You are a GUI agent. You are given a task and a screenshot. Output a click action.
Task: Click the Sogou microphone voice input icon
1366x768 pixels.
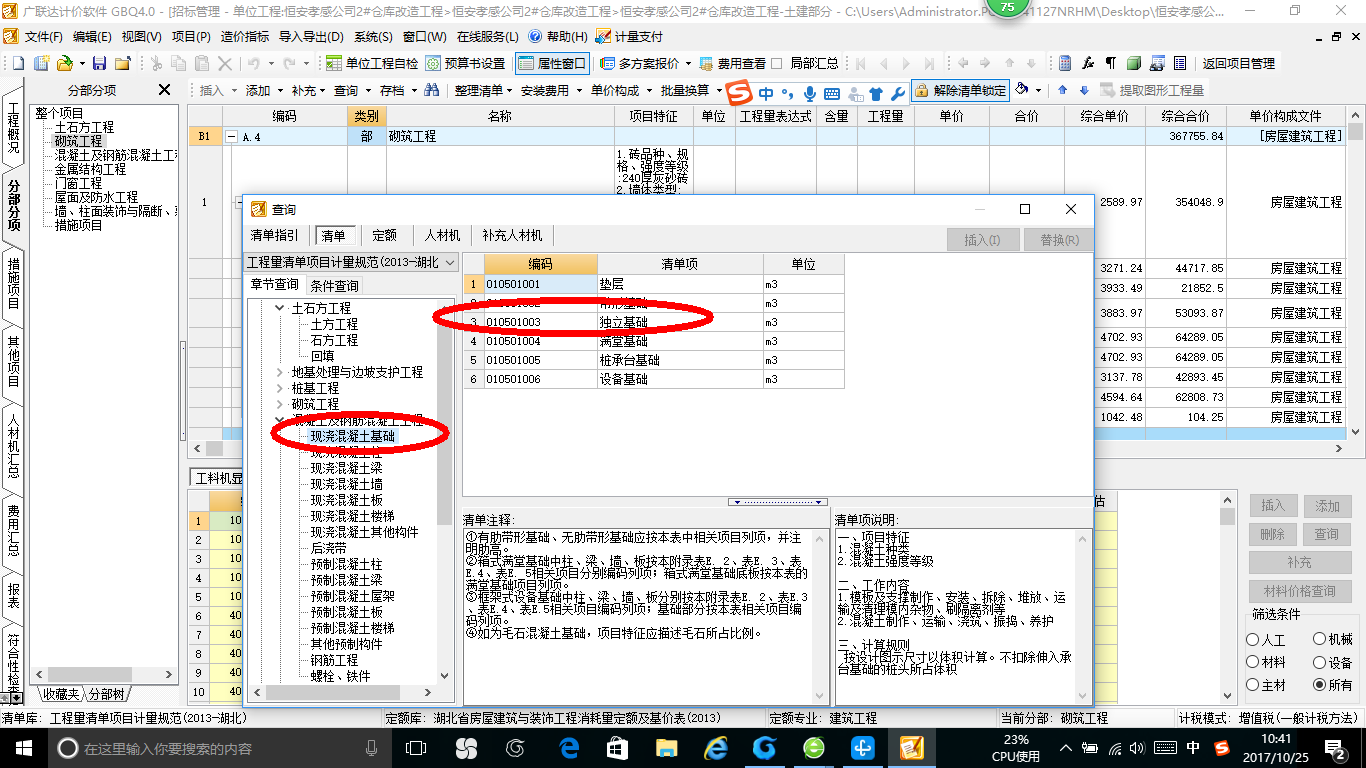pos(809,94)
